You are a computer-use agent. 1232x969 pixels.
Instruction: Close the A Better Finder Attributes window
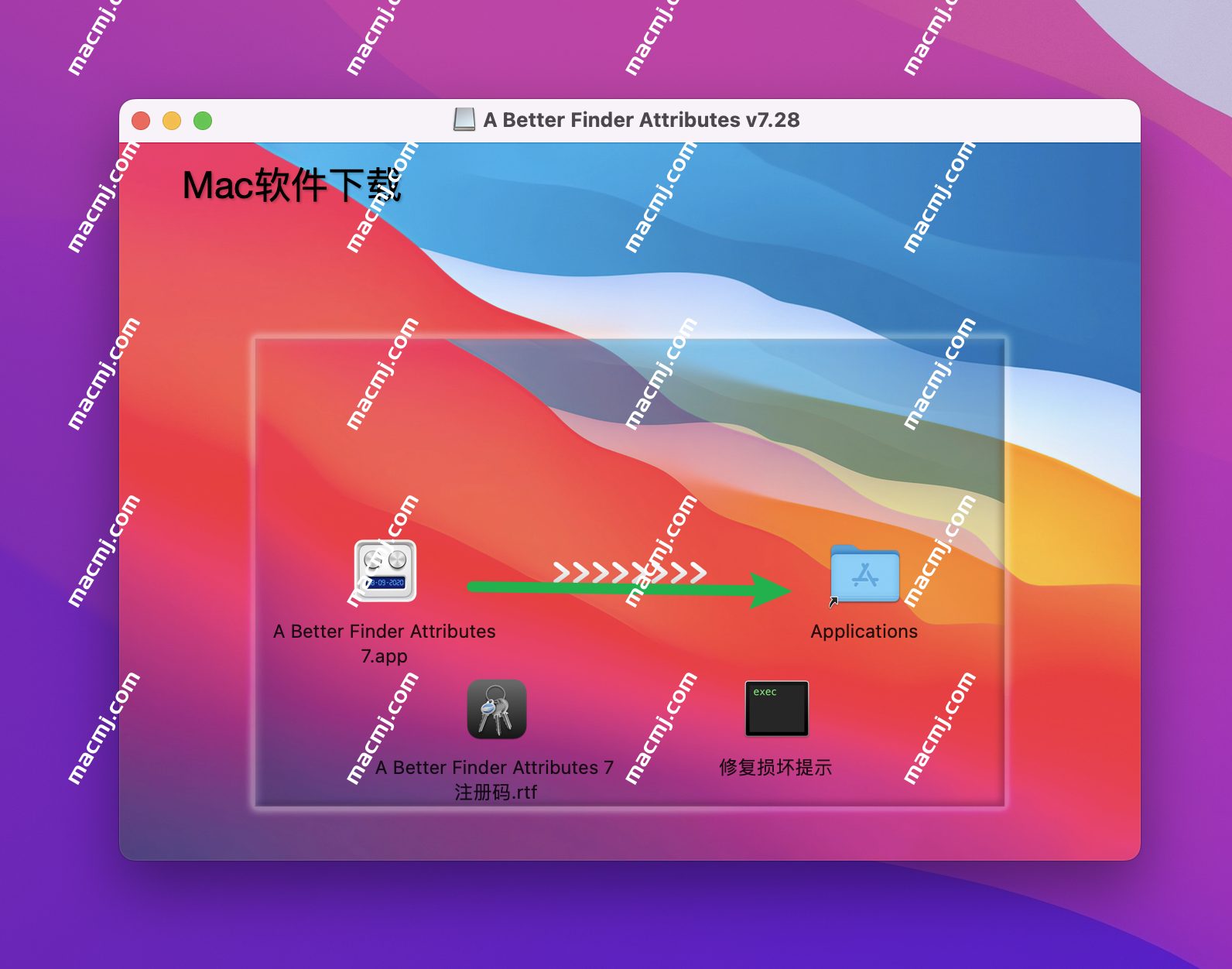pyautogui.click(x=141, y=121)
